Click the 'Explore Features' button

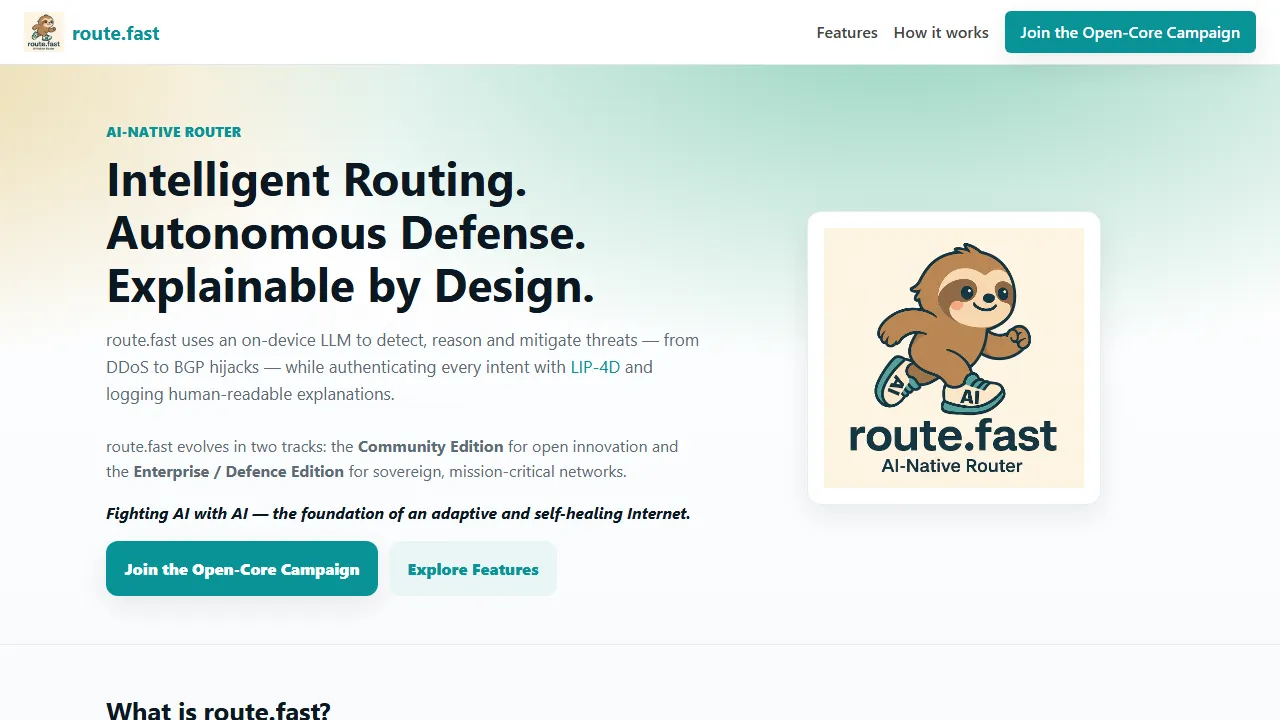coord(472,568)
